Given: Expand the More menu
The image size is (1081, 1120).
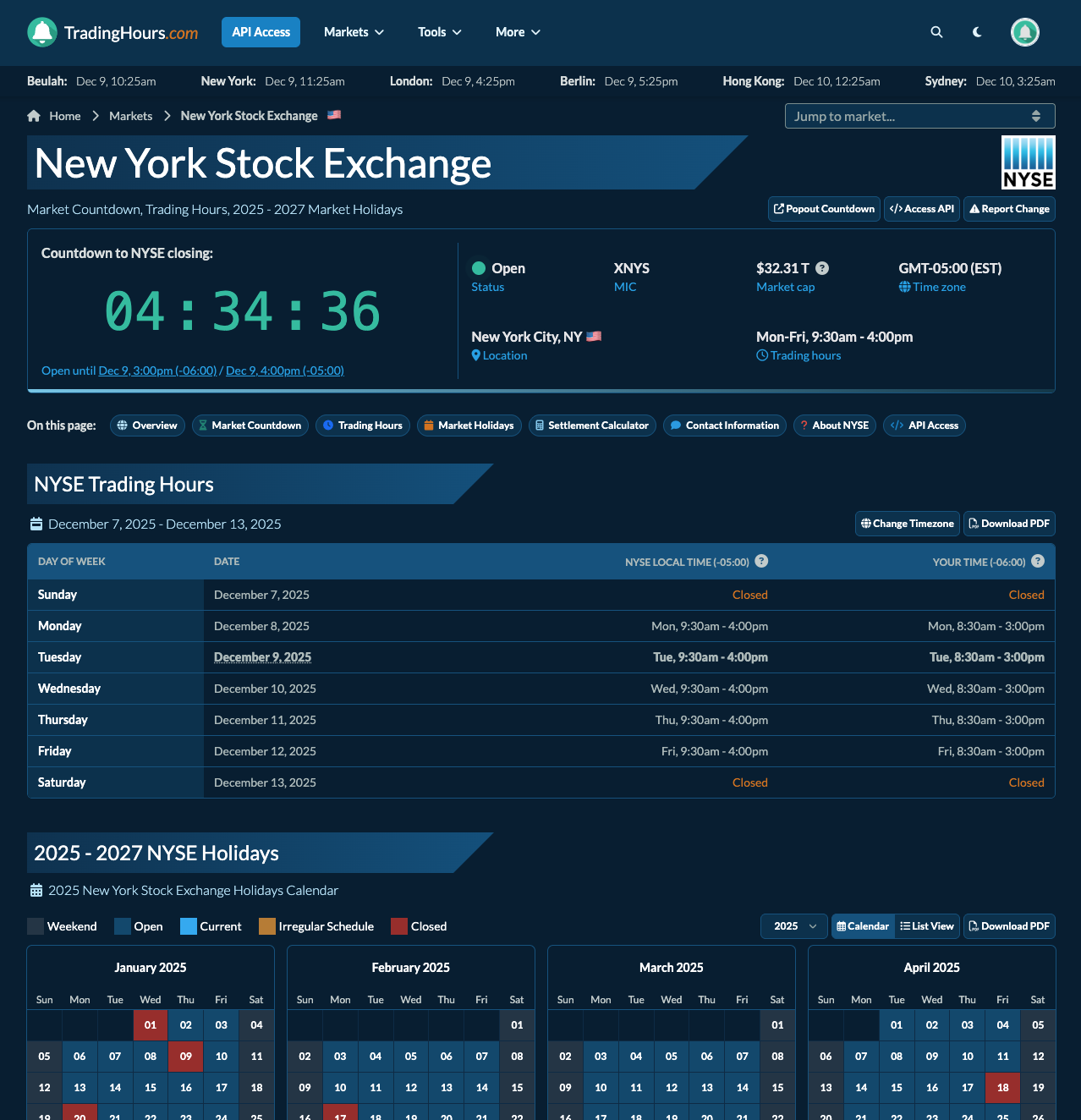Looking at the screenshot, I should pyautogui.click(x=518, y=32).
